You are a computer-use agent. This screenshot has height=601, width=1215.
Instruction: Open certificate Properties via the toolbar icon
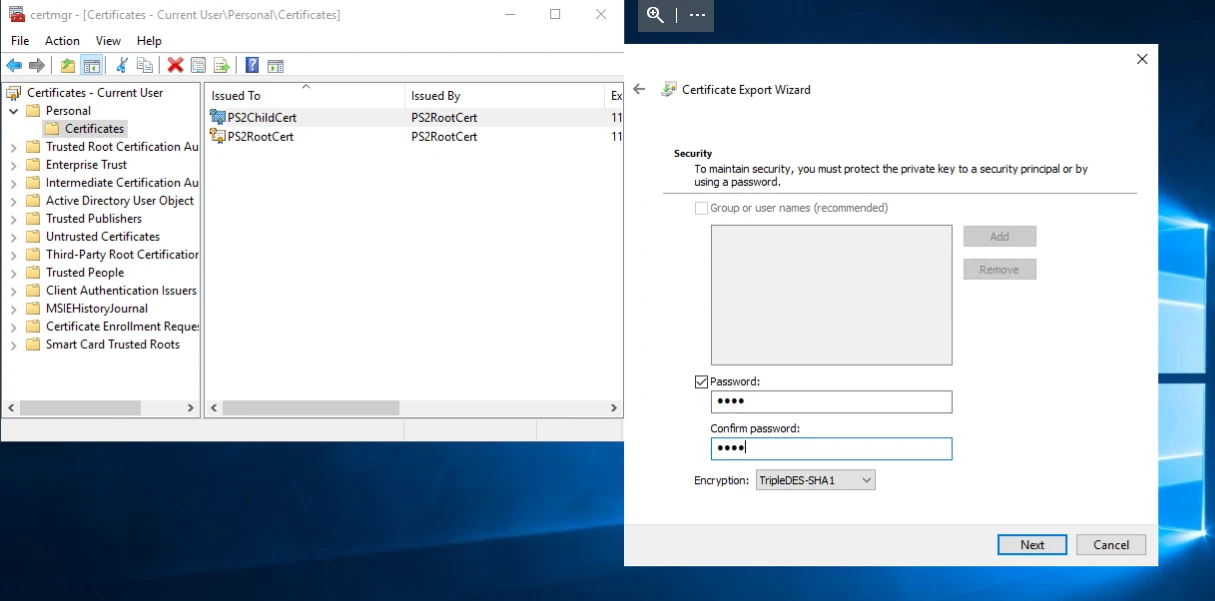[197, 65]
